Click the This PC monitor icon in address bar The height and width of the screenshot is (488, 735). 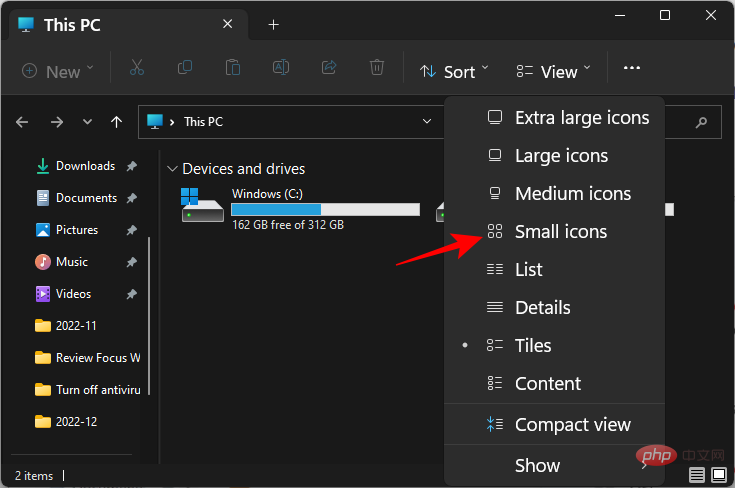click(155, 122)
